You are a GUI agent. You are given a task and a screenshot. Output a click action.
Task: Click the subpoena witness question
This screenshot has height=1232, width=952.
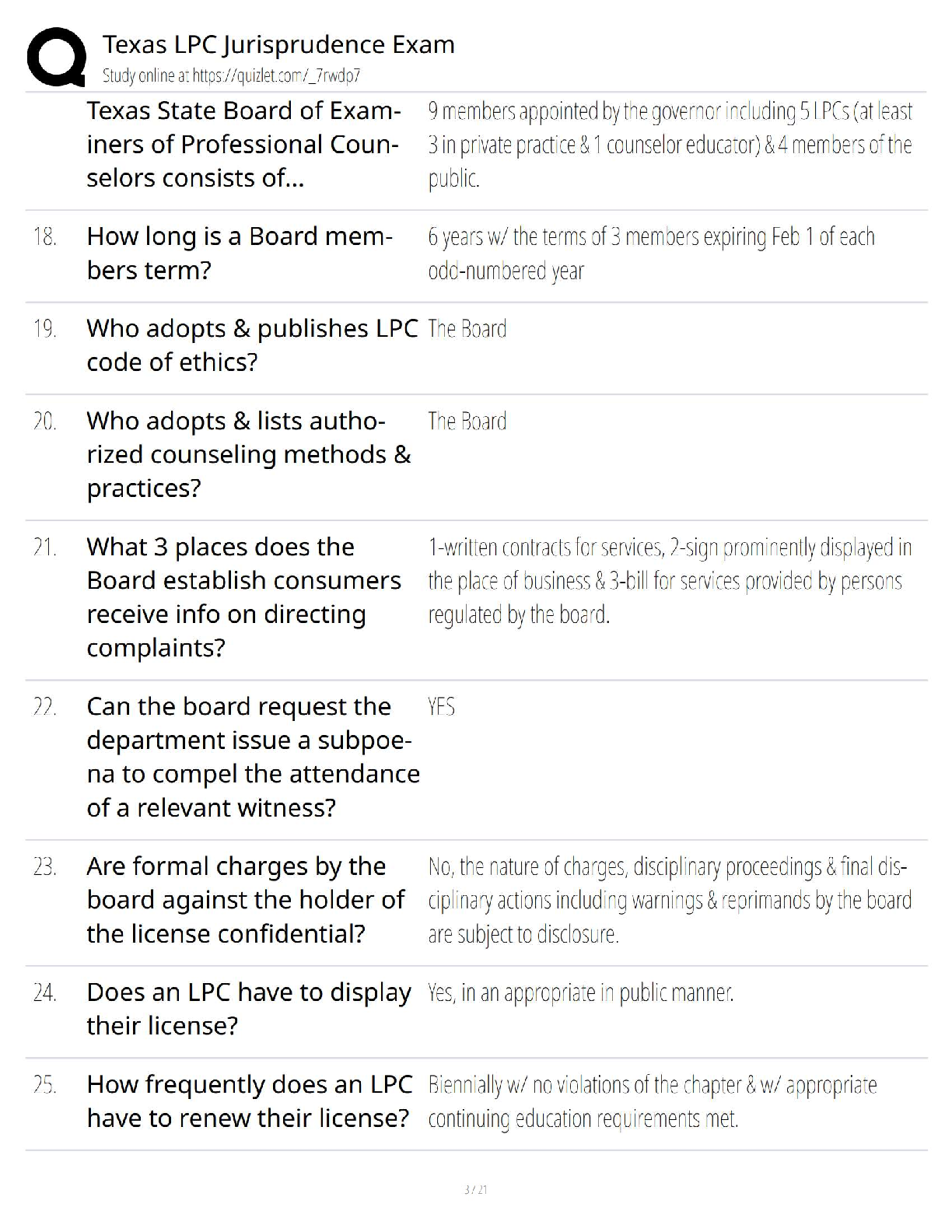pyautogui.click(x=253, y=757)
